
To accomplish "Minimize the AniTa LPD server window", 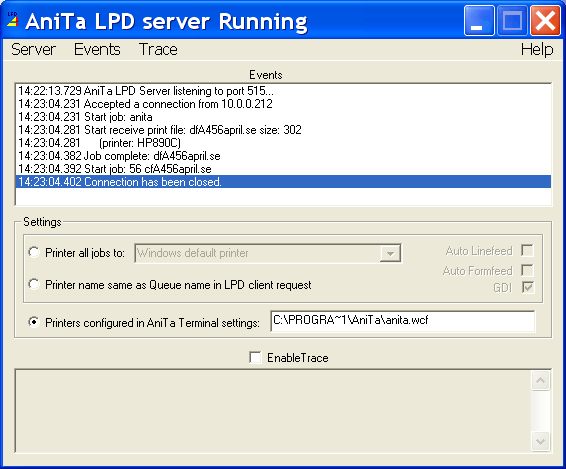I will (x=479, y=21).
